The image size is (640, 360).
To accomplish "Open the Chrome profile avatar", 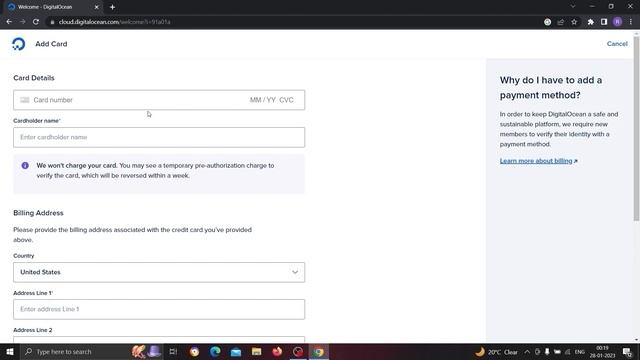I will tap(618, 22).
